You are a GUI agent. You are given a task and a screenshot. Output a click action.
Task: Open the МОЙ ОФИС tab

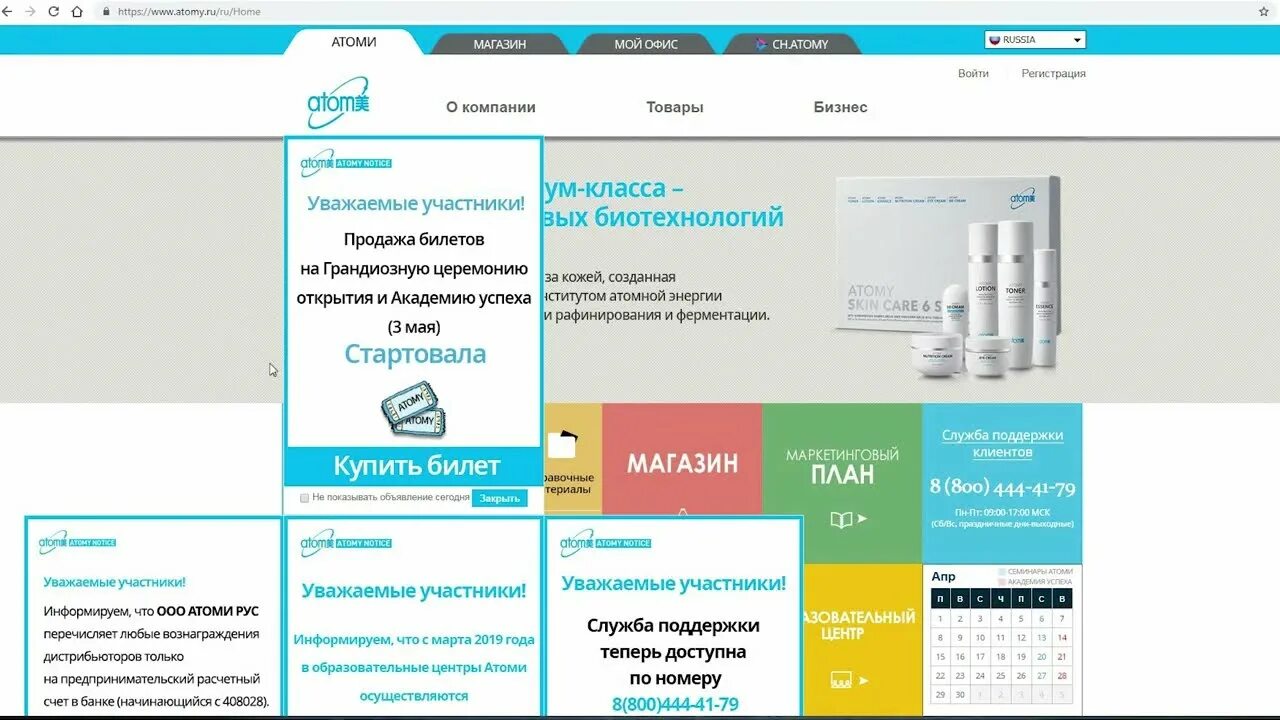pos(646,44)
